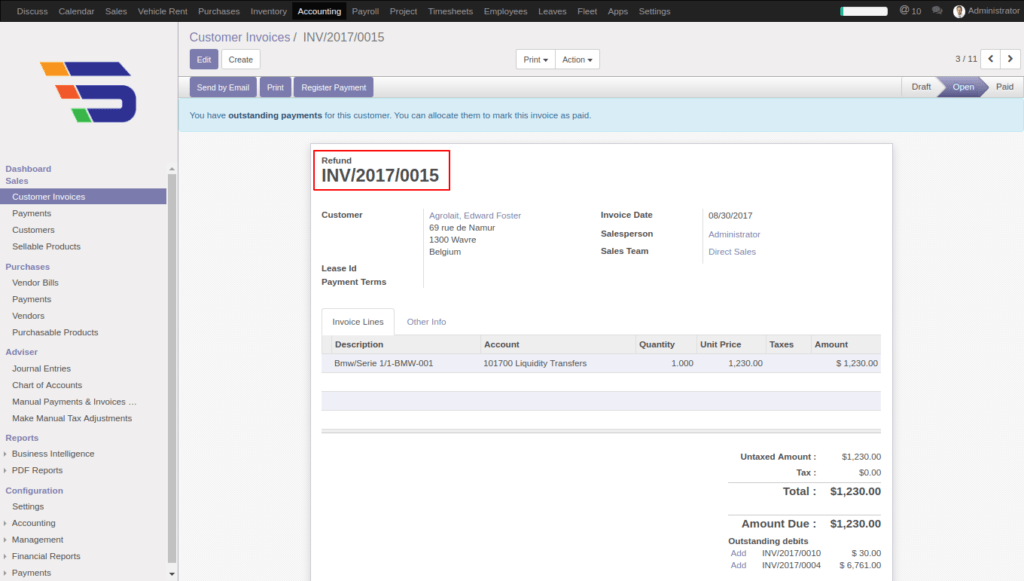Open the messages notification counter @10

910,11
